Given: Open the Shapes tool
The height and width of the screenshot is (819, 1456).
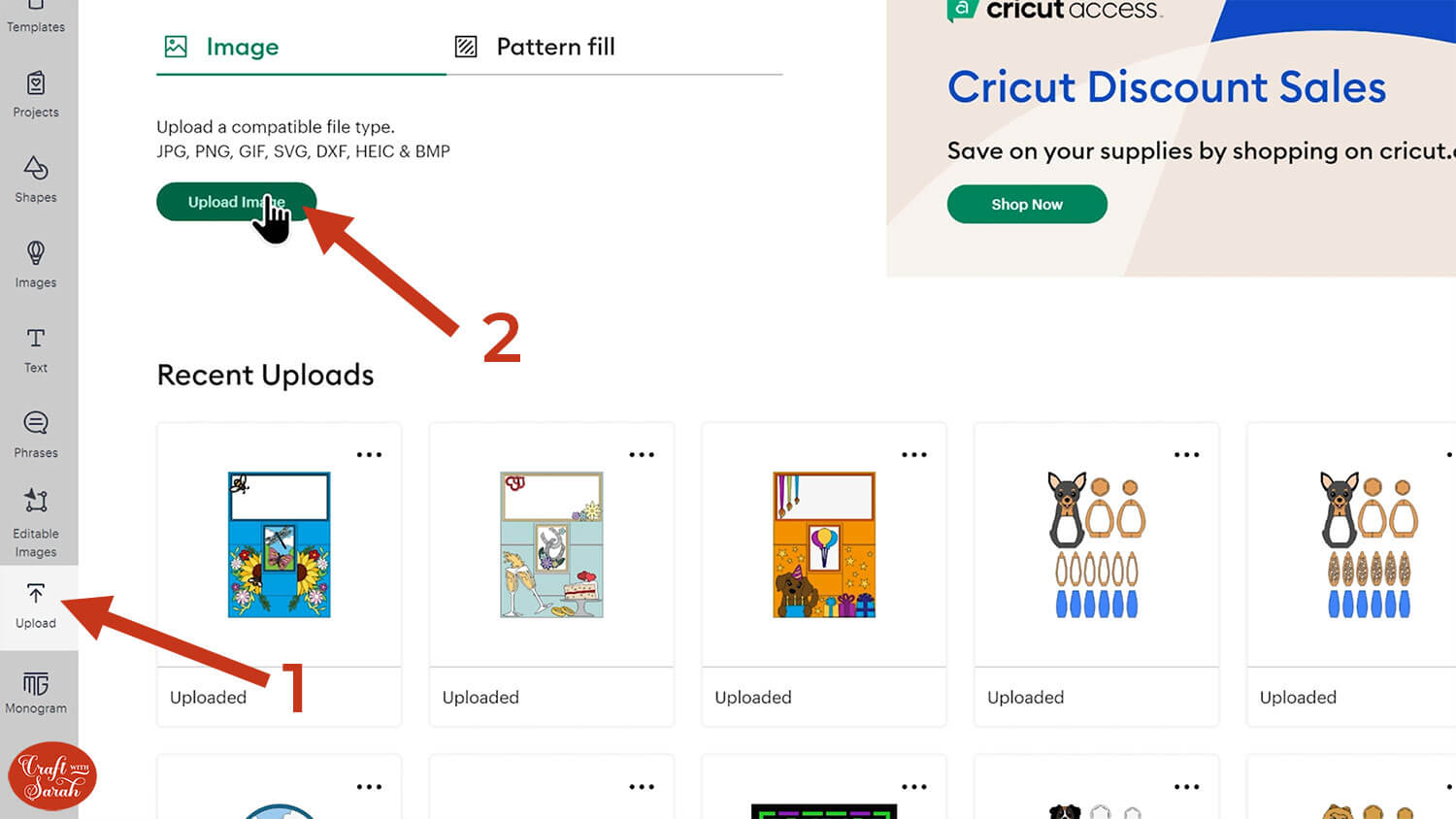Looking at the screenshot, I should (36, 180).
